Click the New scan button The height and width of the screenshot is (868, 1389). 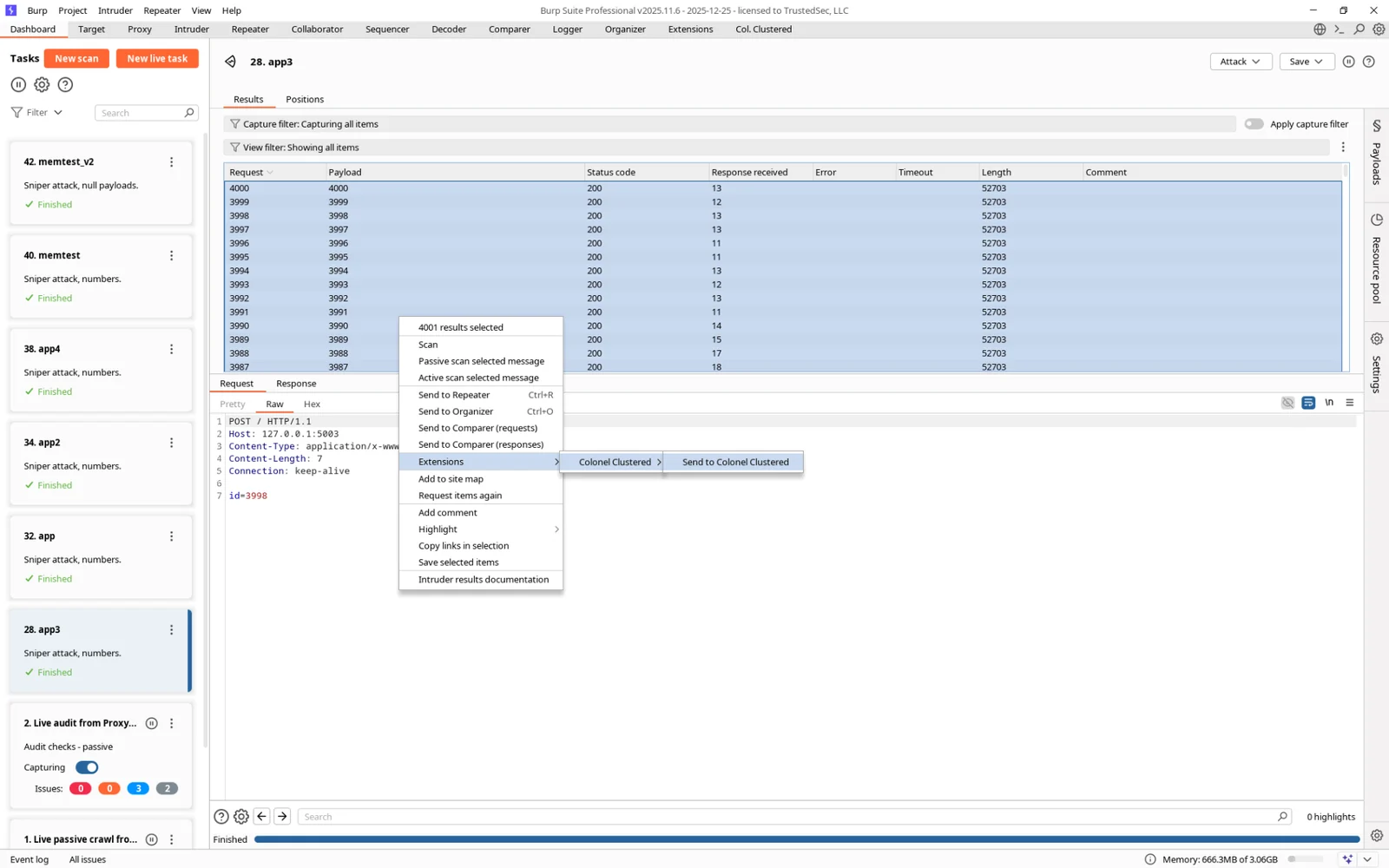(x=76, y=58)
